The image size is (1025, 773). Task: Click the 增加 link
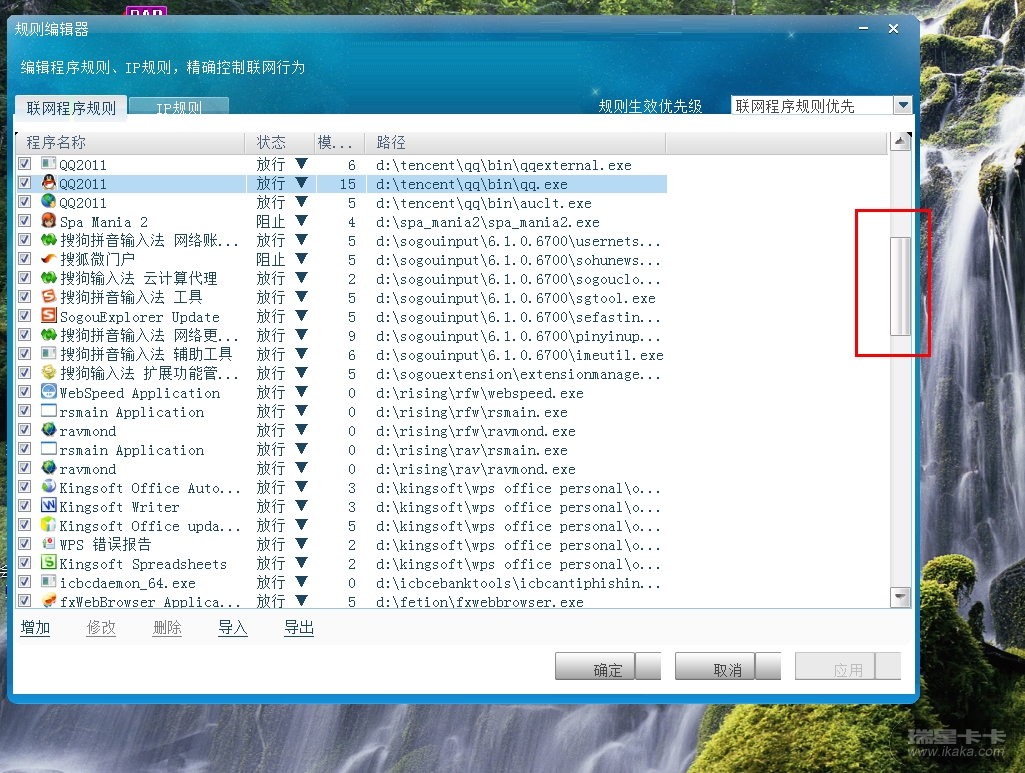(35, 628)
